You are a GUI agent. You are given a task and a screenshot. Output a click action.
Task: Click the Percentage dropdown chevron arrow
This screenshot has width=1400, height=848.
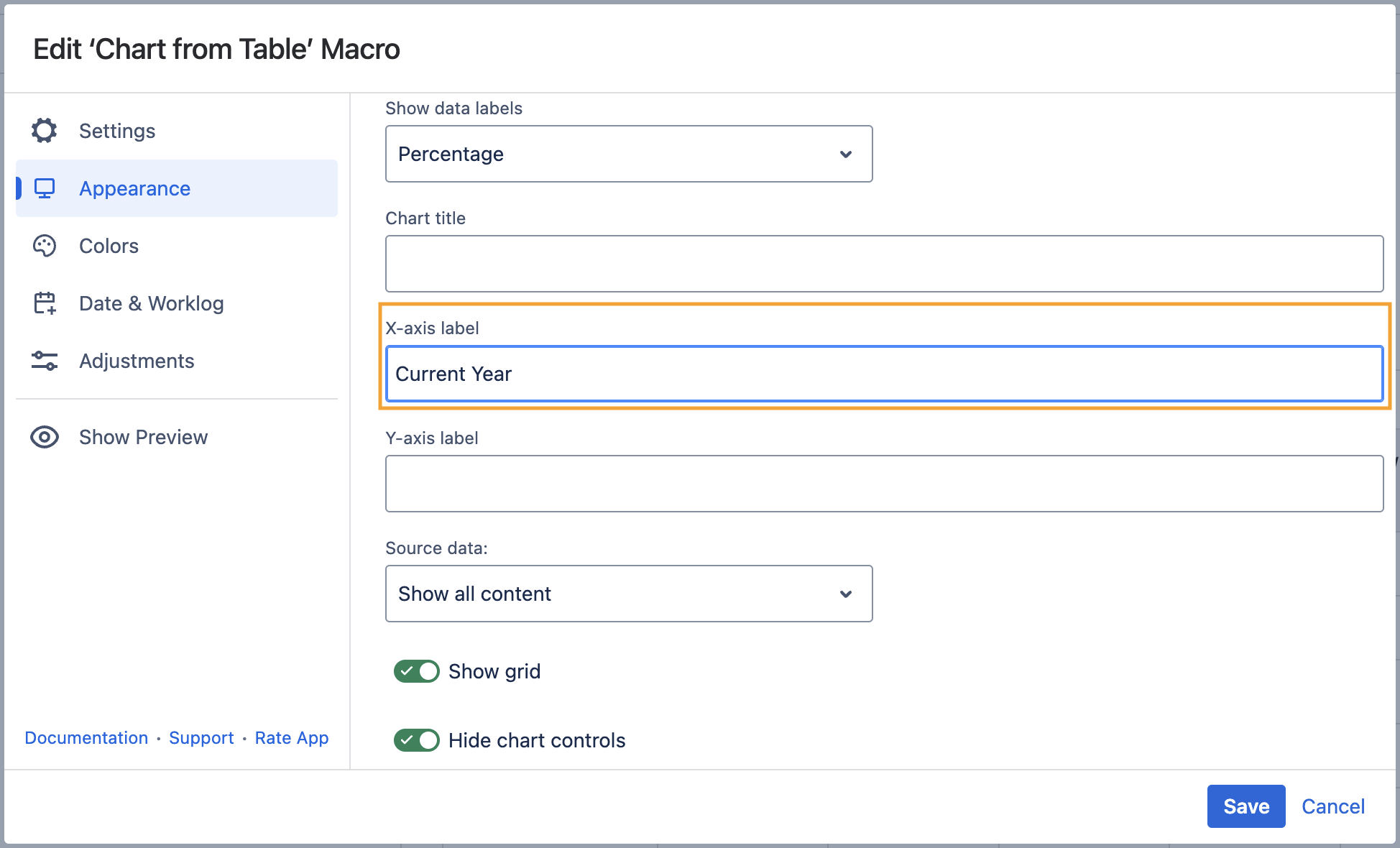click(x=846, y=155)
